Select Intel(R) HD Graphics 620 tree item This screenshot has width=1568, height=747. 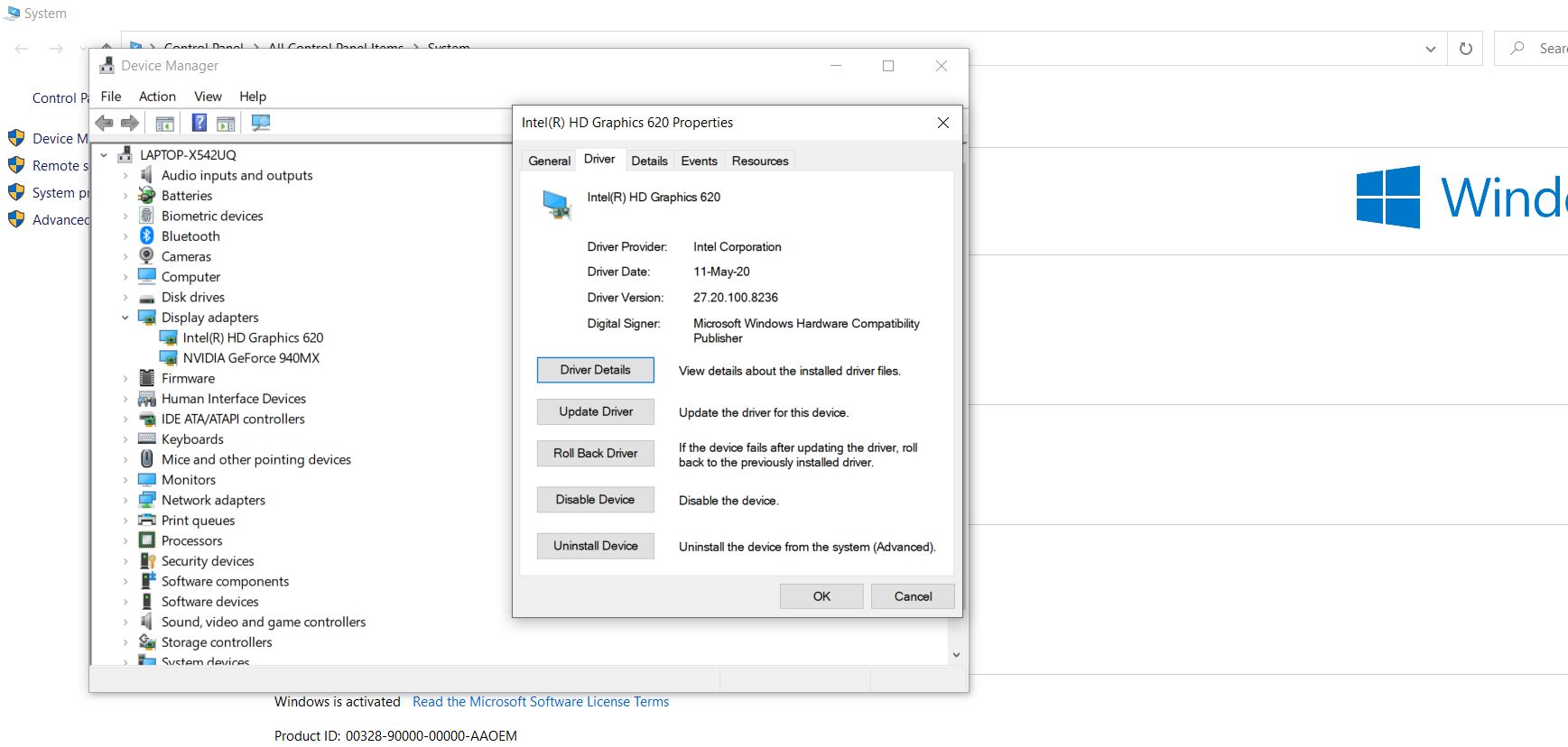pyautogui.click(x=253, y=337)
